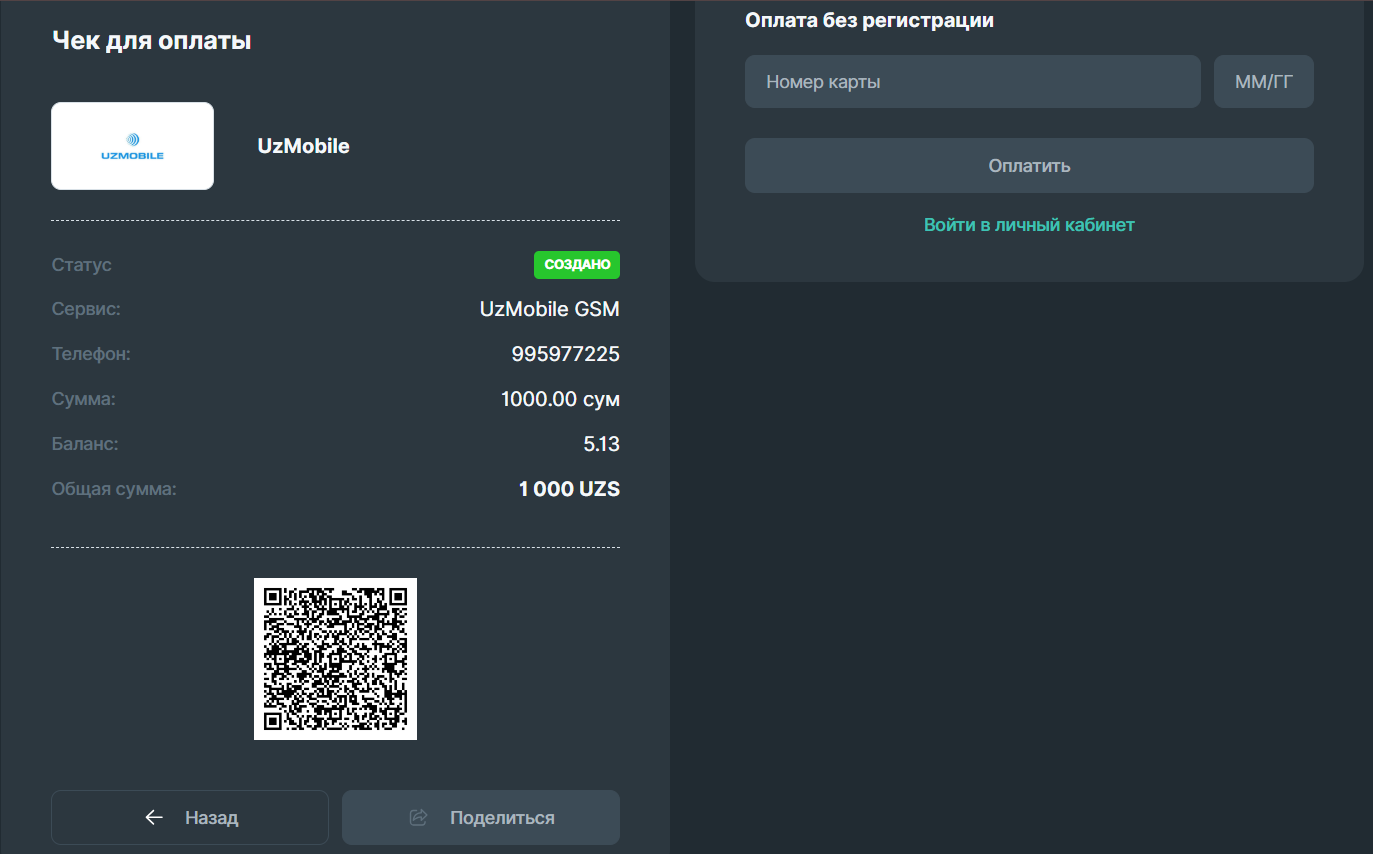Click the UzMobile GSM service value
This screenshot has height=854, width=1373.
[549, 310]
